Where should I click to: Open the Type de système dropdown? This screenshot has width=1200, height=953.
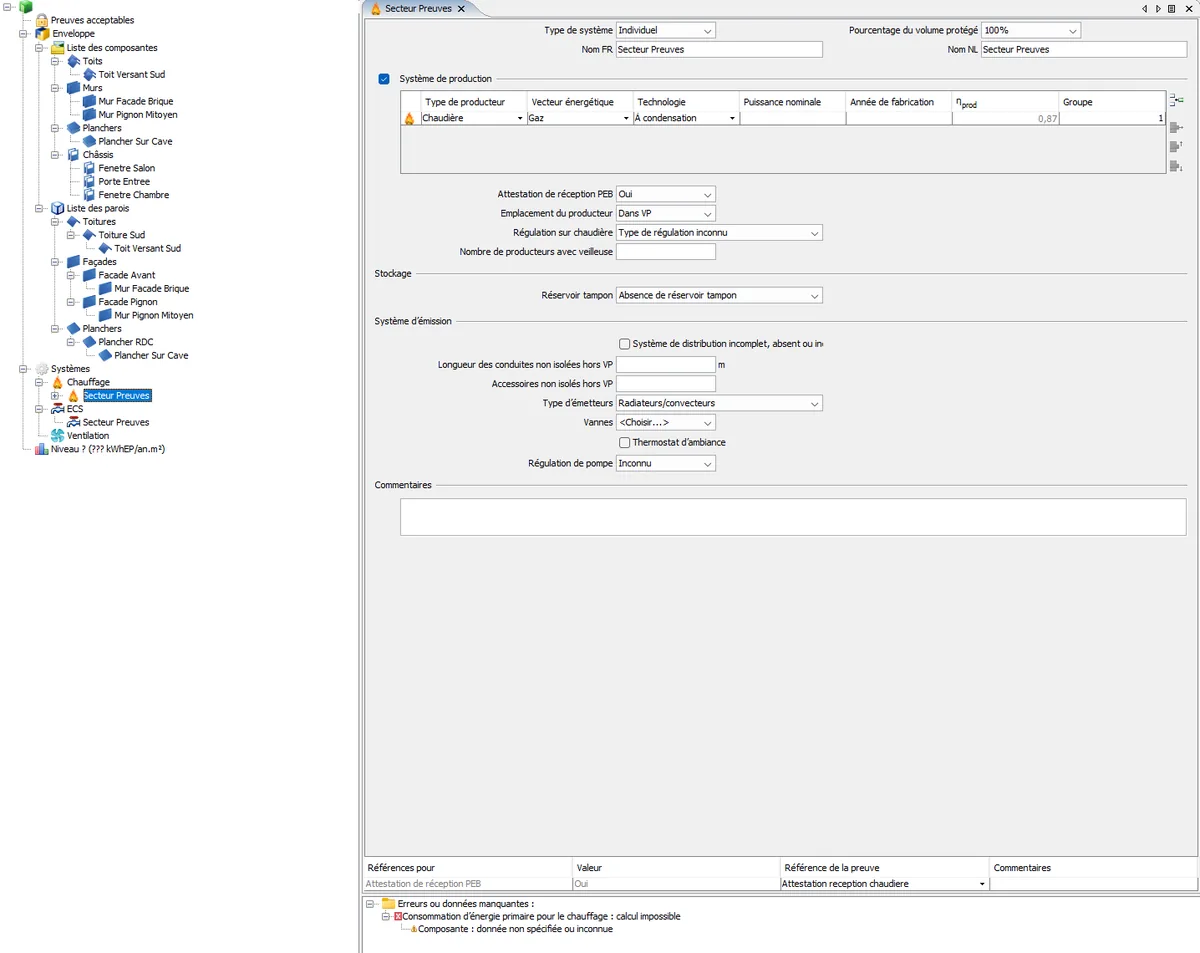click(x=666, y=31)
